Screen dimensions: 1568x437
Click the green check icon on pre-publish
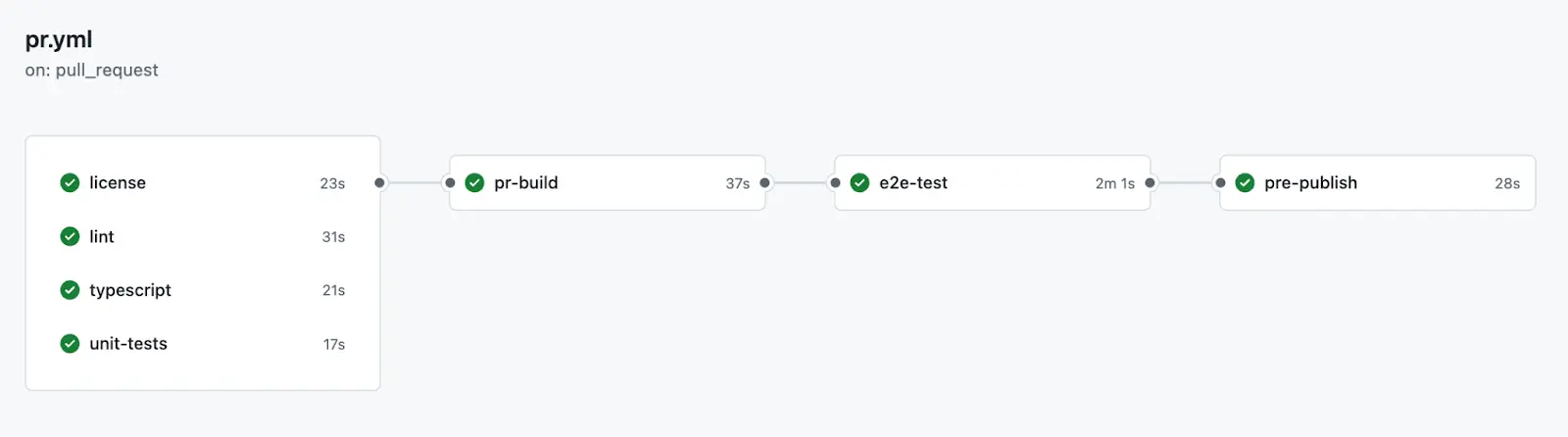point(1245,183)
